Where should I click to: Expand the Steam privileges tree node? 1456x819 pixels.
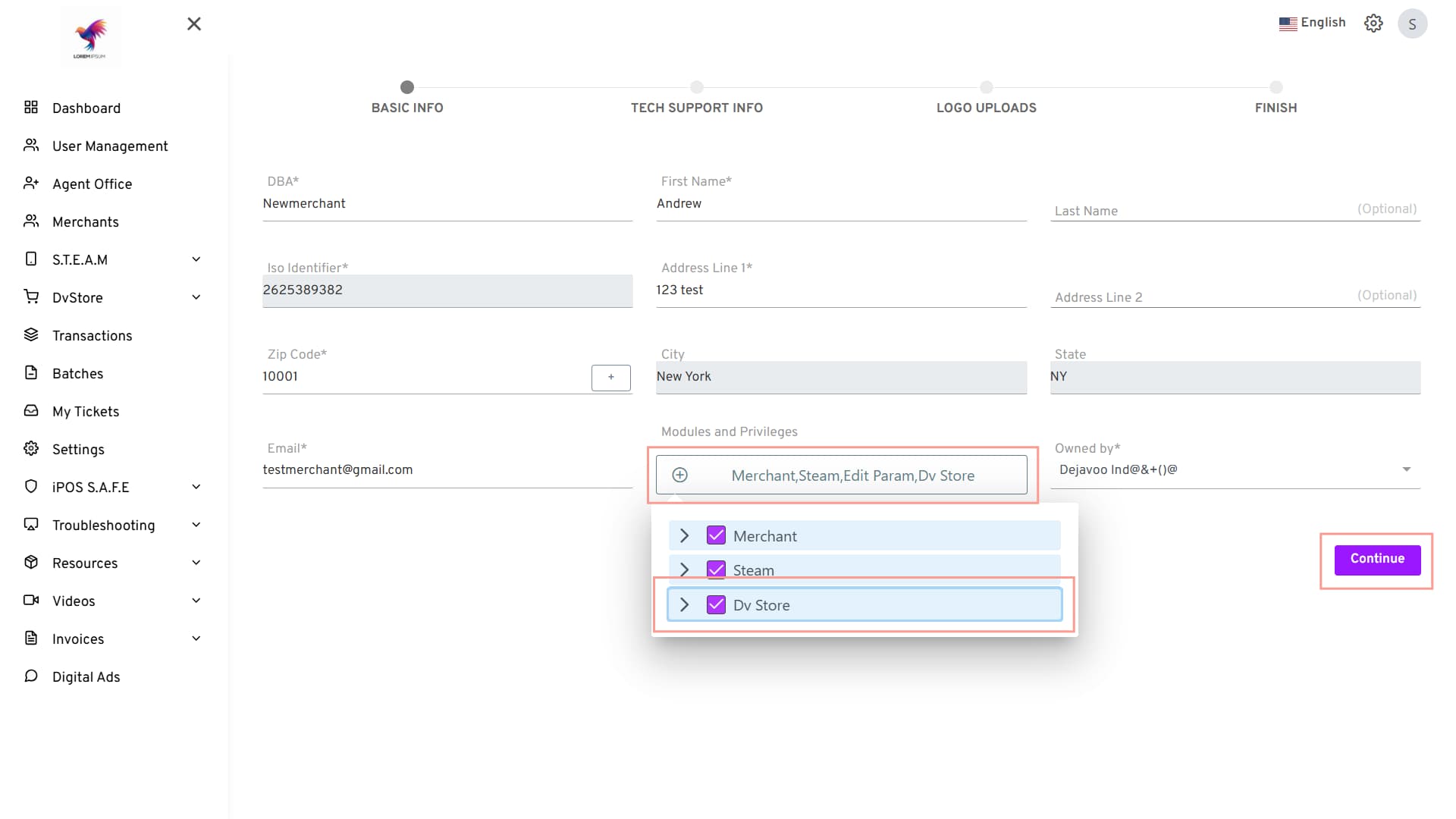tap(685, 569)
